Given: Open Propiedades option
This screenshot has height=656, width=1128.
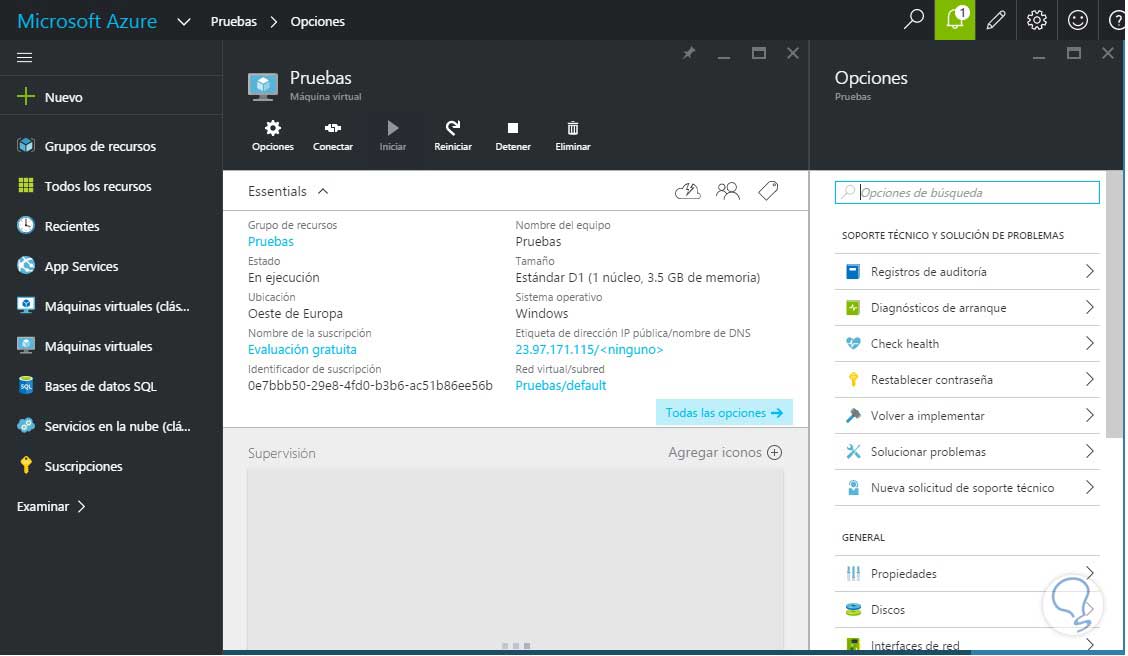Looking at the screenshot, I should pyautogui.click(x=967, y=574).
